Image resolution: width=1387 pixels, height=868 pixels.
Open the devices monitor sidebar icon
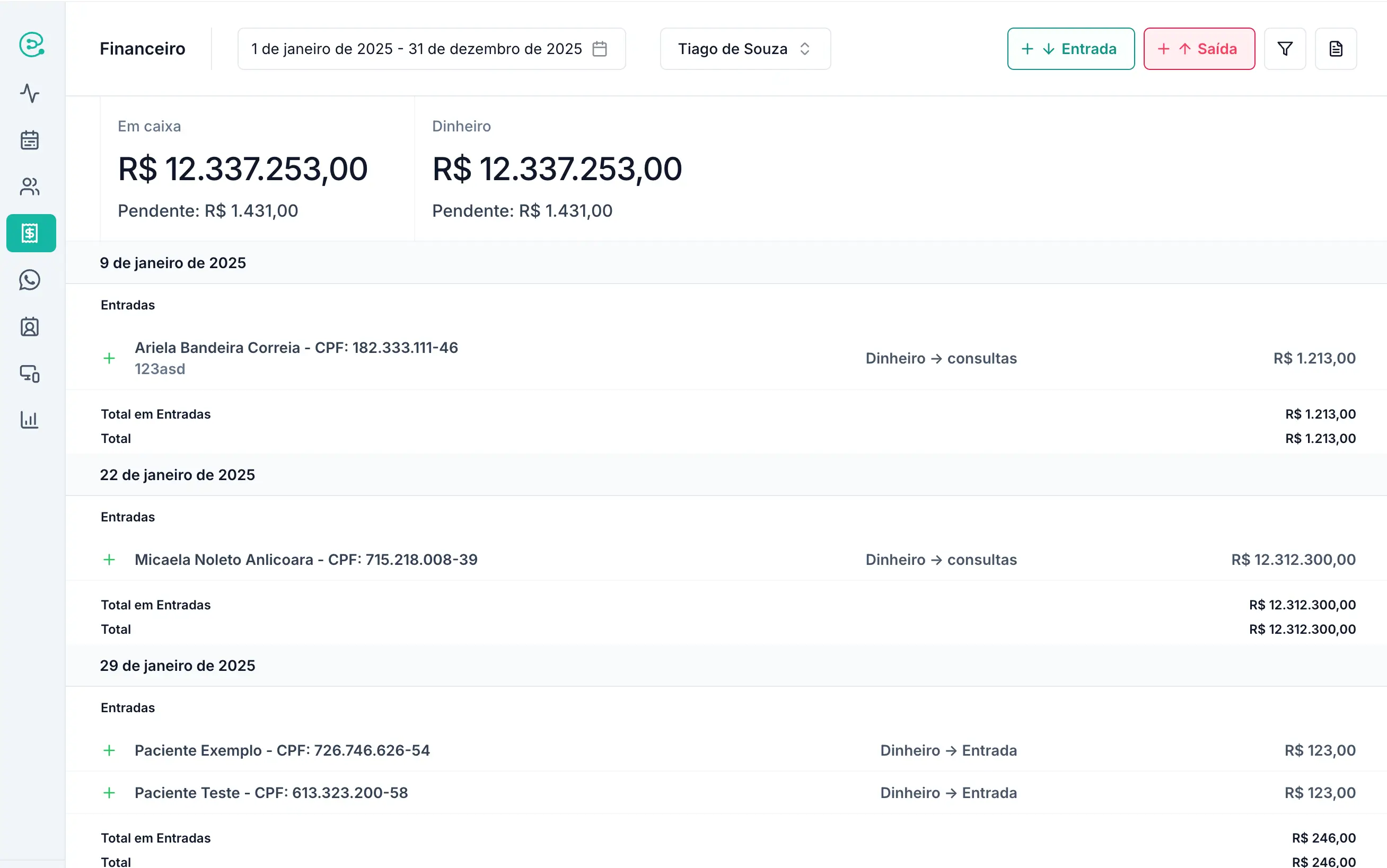30,374
